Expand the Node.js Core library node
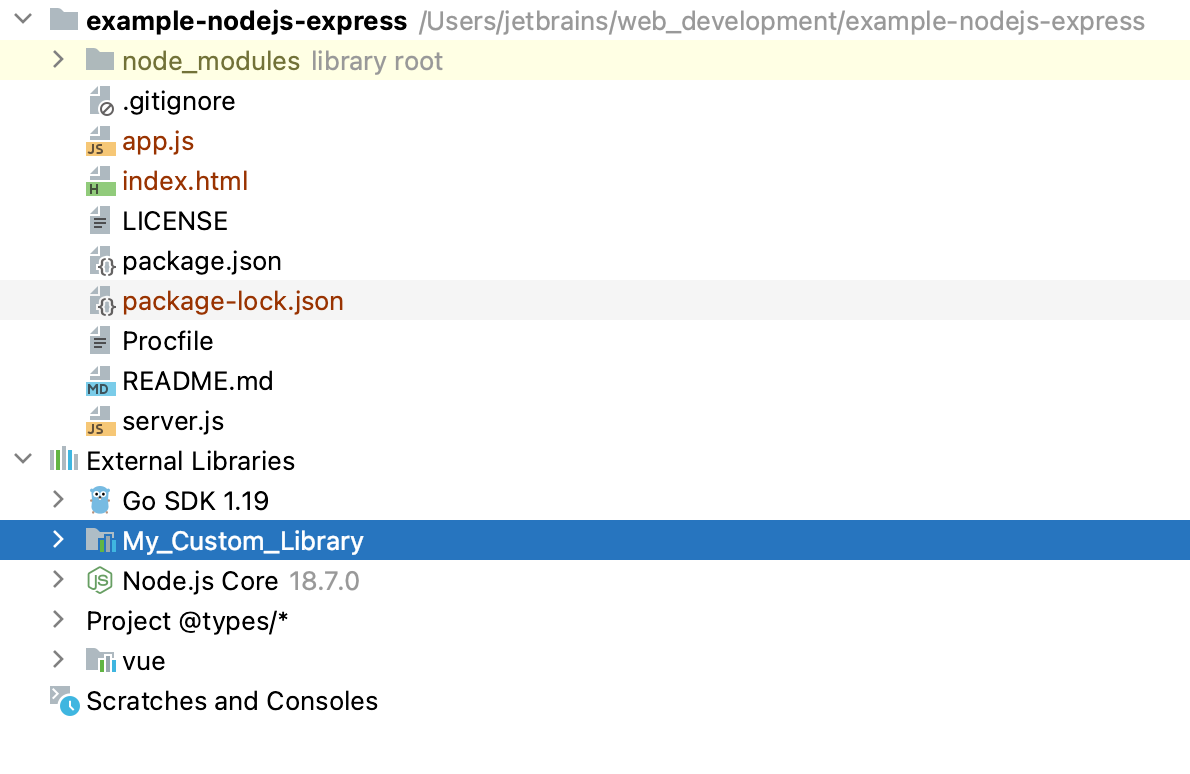 click(x=59, y=580)
